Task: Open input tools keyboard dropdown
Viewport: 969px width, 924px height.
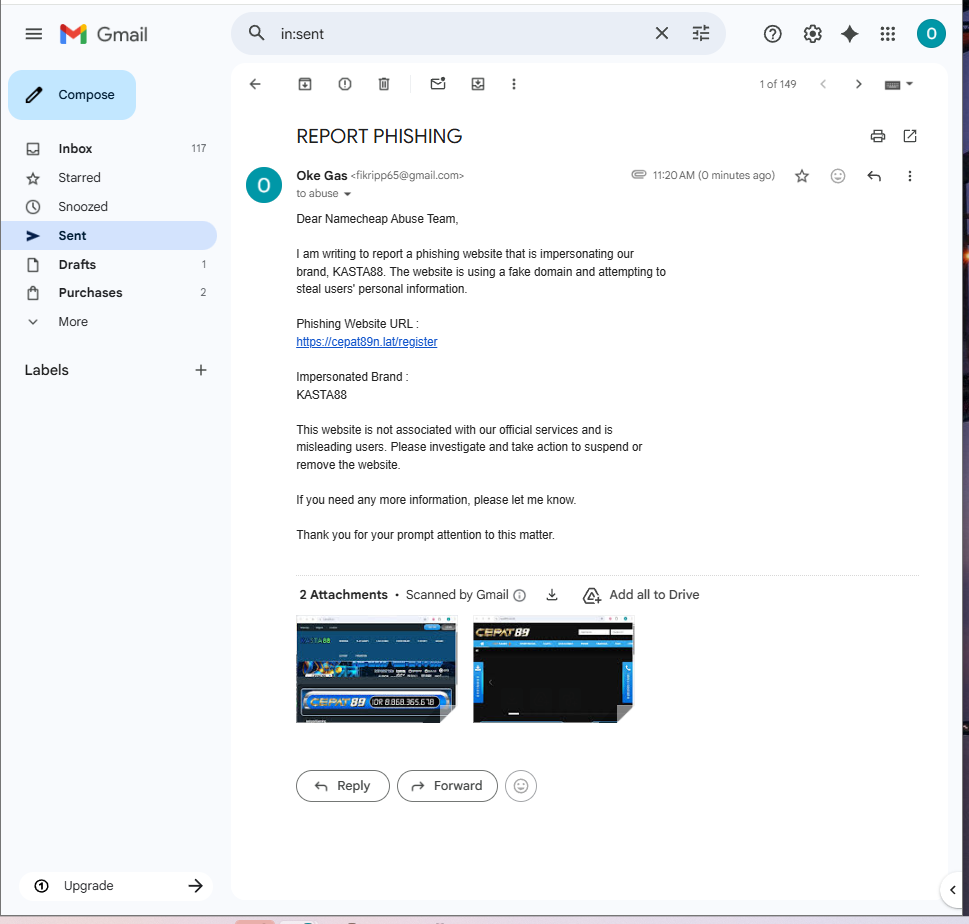Action: (899, 85)
